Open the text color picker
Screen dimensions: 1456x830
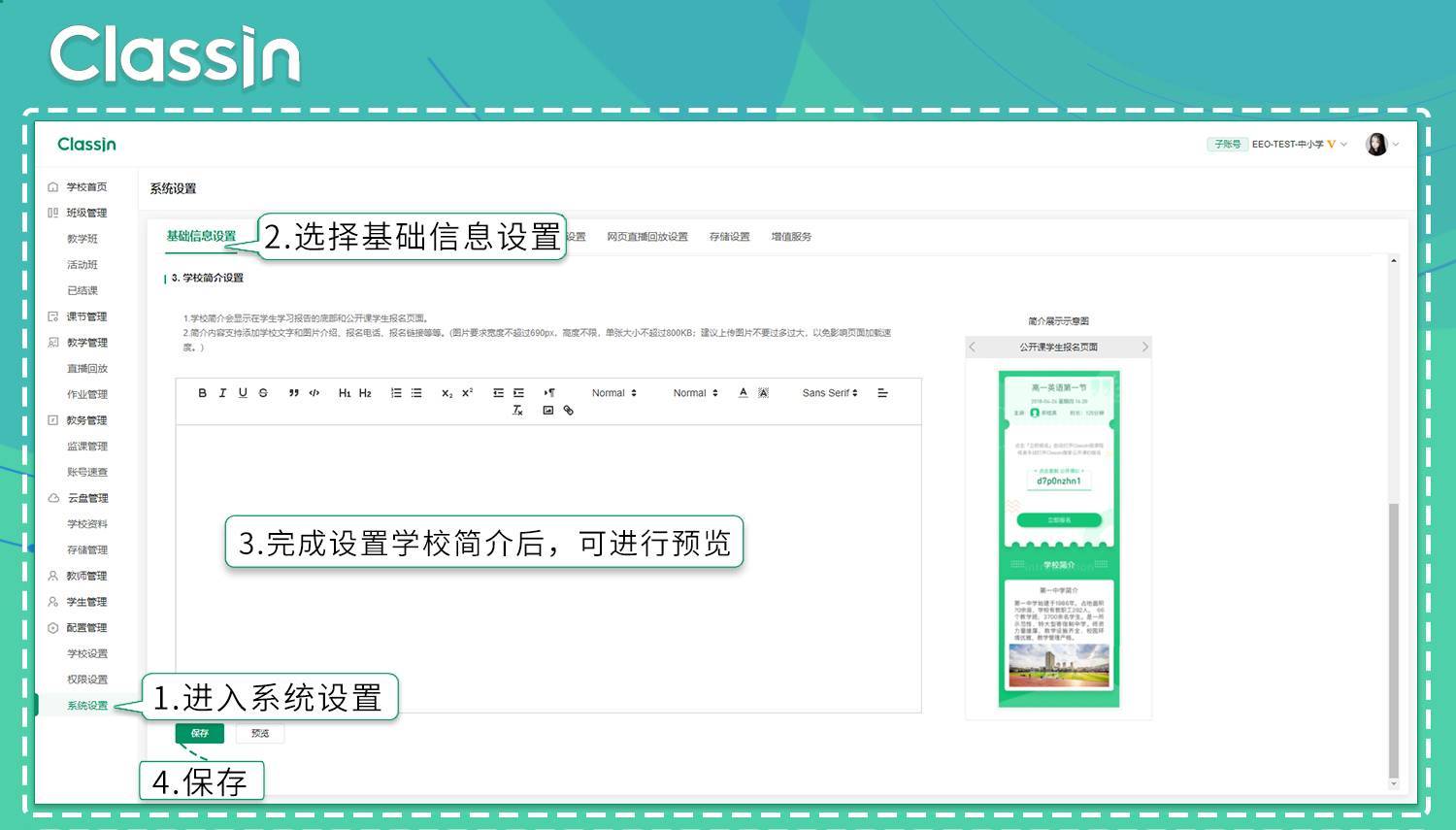(743, 393)
